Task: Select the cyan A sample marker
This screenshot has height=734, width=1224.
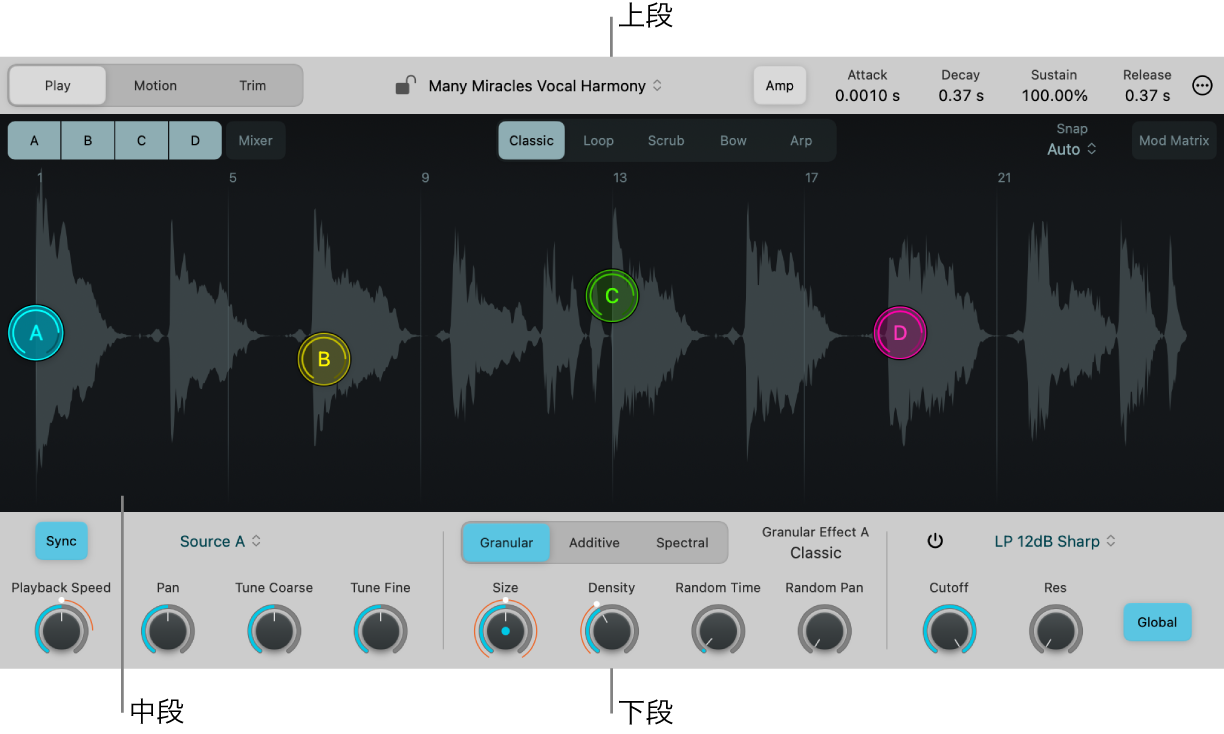Action: point(36,333)
